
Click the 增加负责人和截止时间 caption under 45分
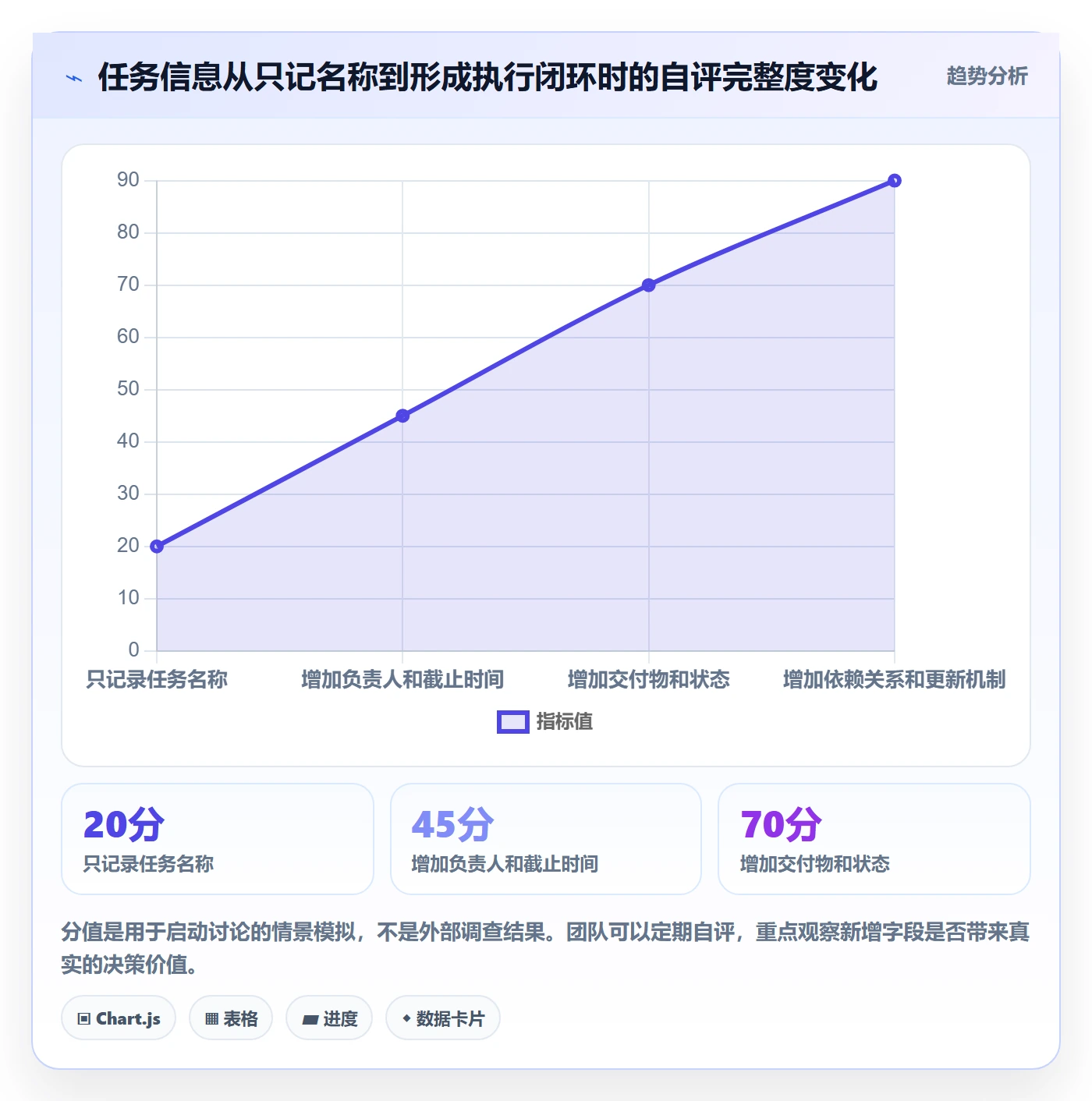point(505,864)
